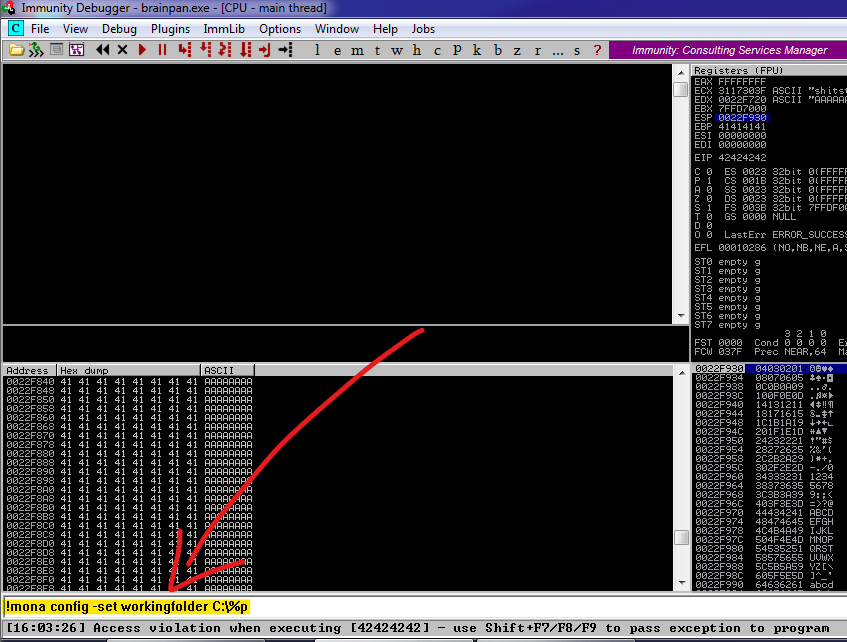Click the Trace into icon

click(x=225, y=50)
